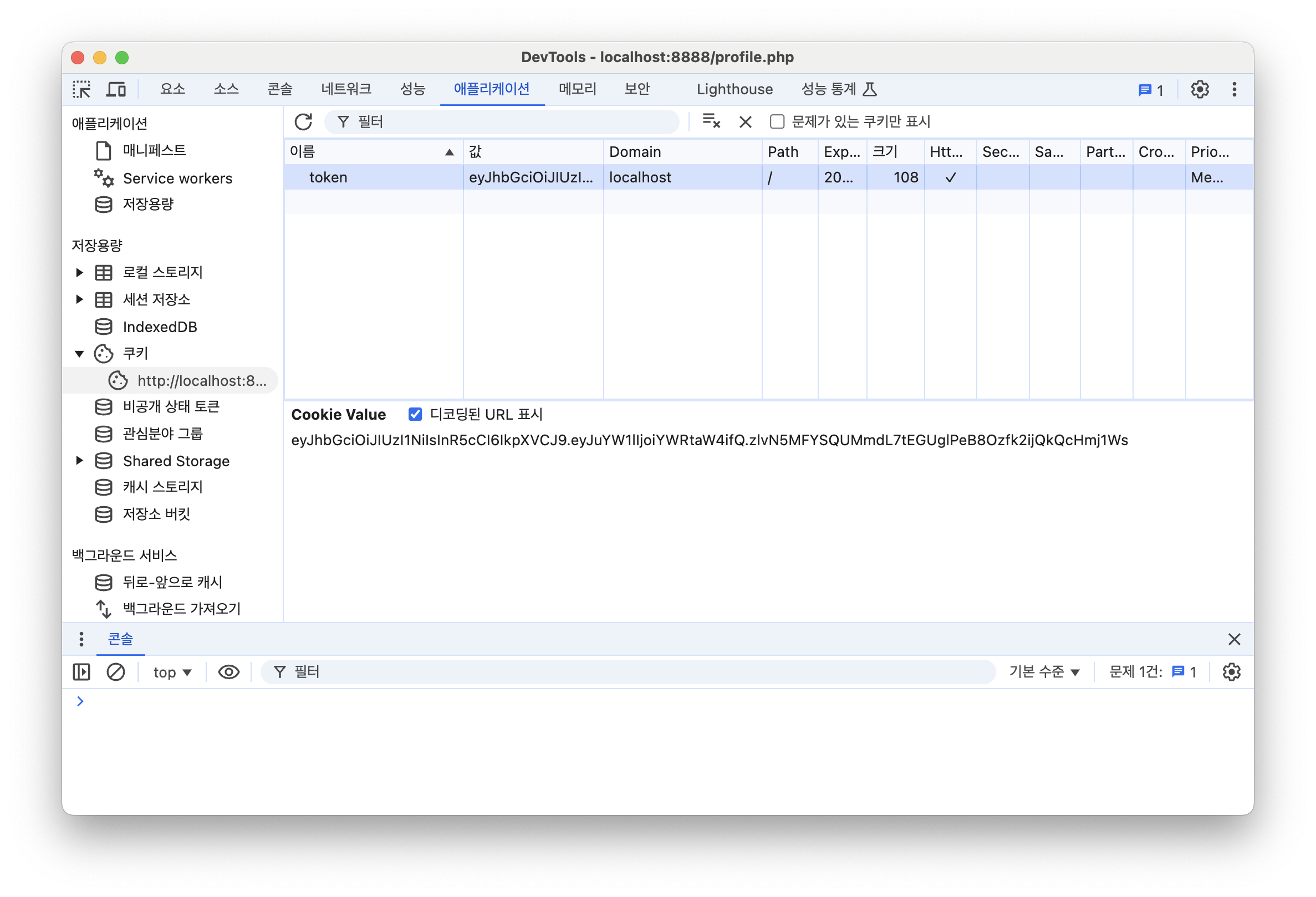Screen dimensions: 1316x897
Task: Uncheck show URL-decoded value checkbox
Action: click(x=415, y=414)
